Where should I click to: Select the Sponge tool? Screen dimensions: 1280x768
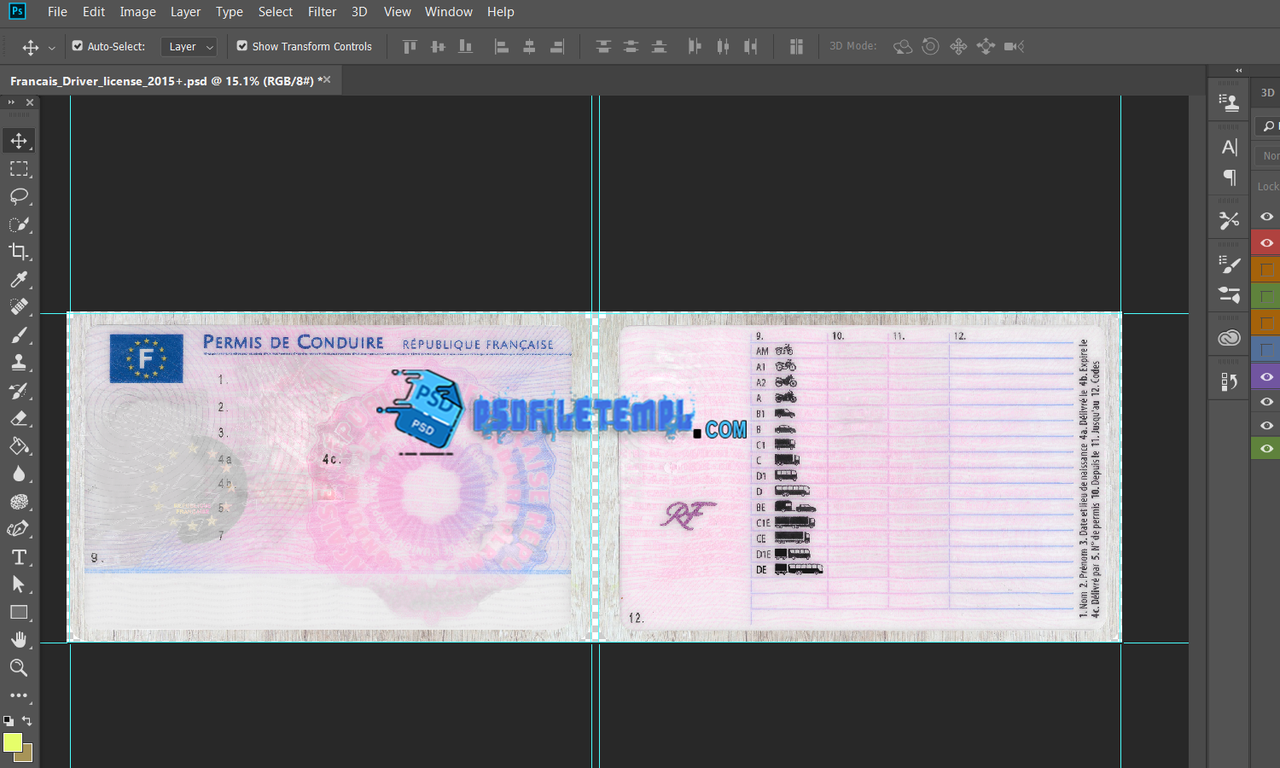[x=19, y=502]
